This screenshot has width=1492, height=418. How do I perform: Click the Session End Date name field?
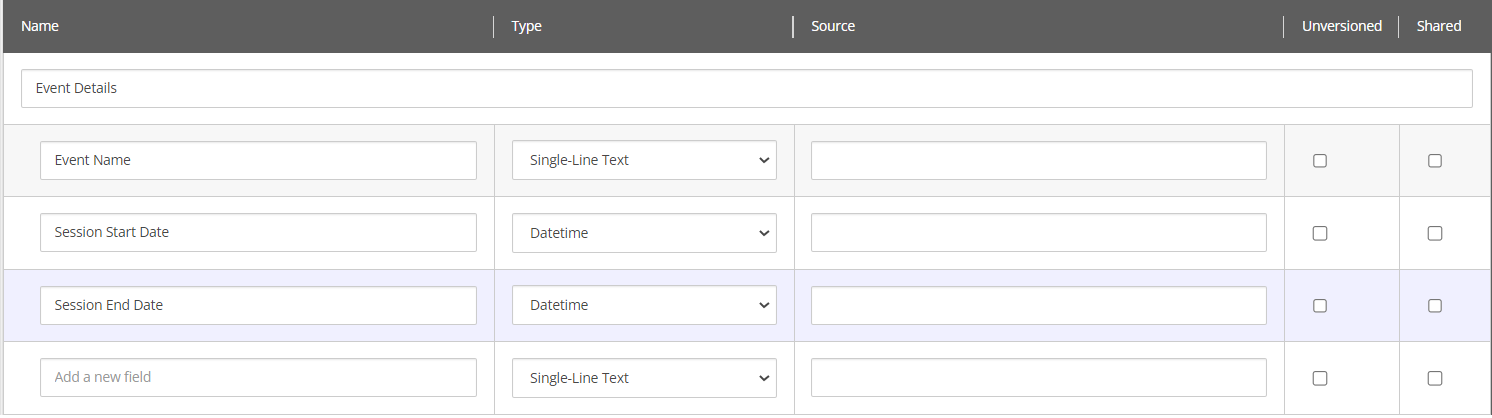[258, 306]
